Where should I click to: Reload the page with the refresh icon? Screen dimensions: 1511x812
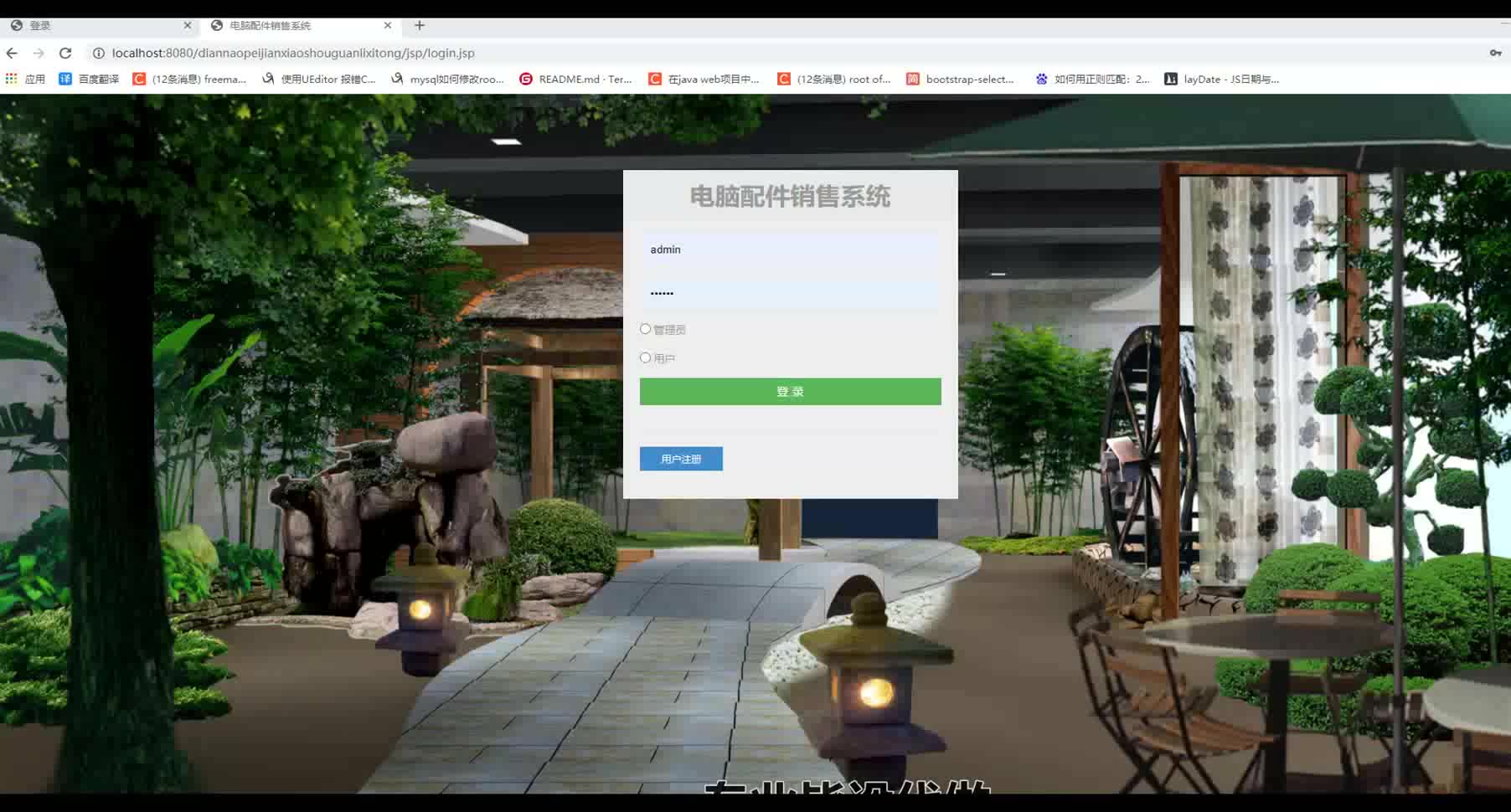65,53
